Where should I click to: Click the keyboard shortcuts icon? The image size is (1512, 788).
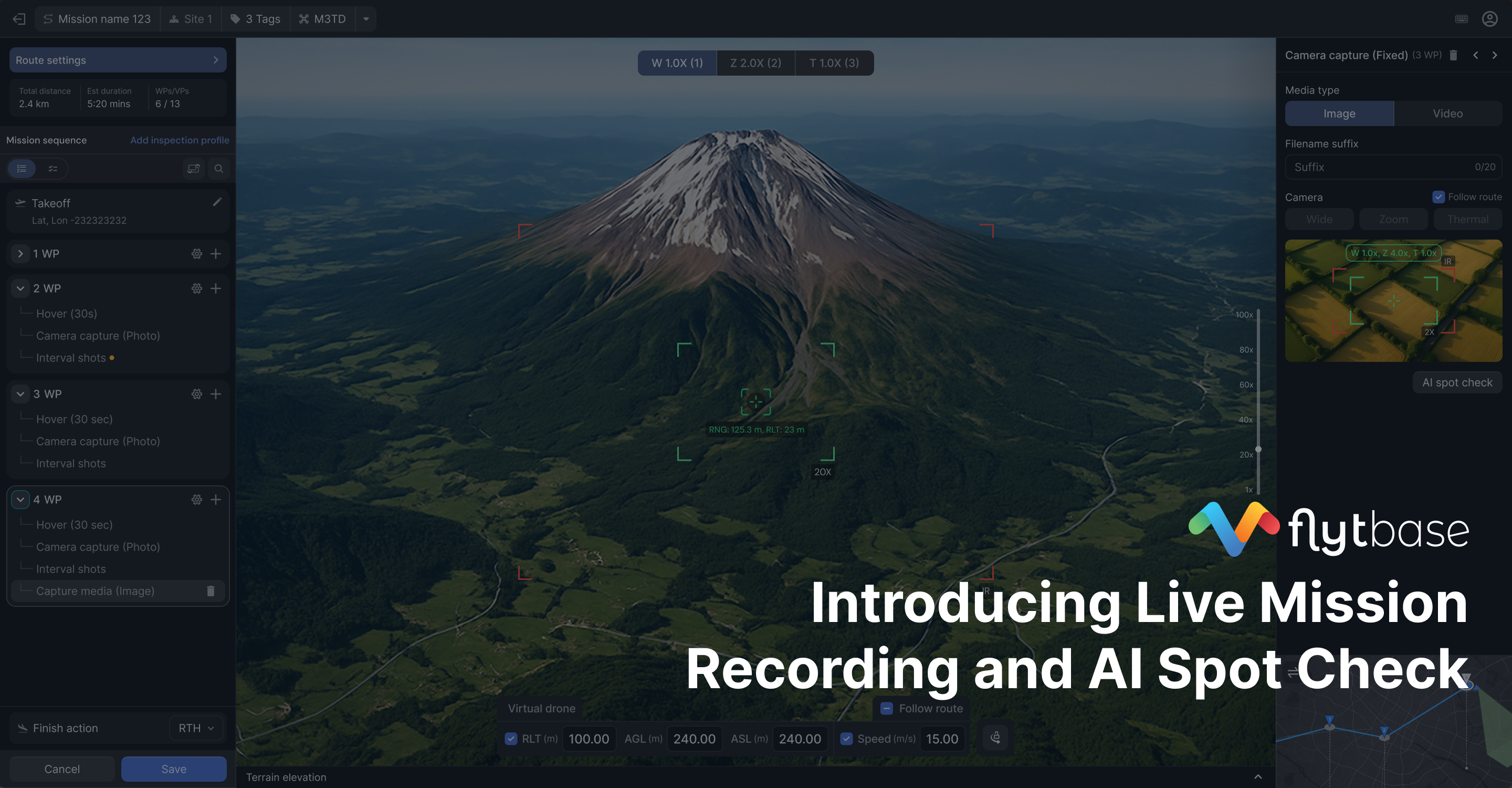pyautogui.click(x=1461, y=19)
